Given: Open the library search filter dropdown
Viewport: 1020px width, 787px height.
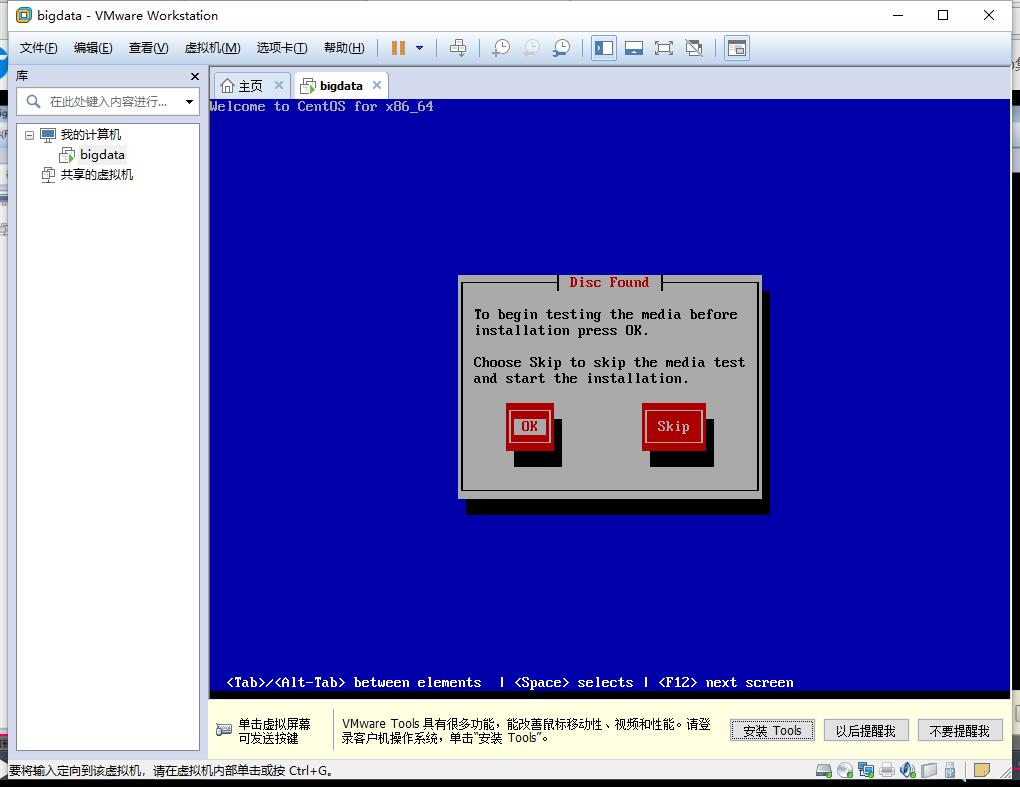Looking at the screenshot, I should tap(189, 101).
